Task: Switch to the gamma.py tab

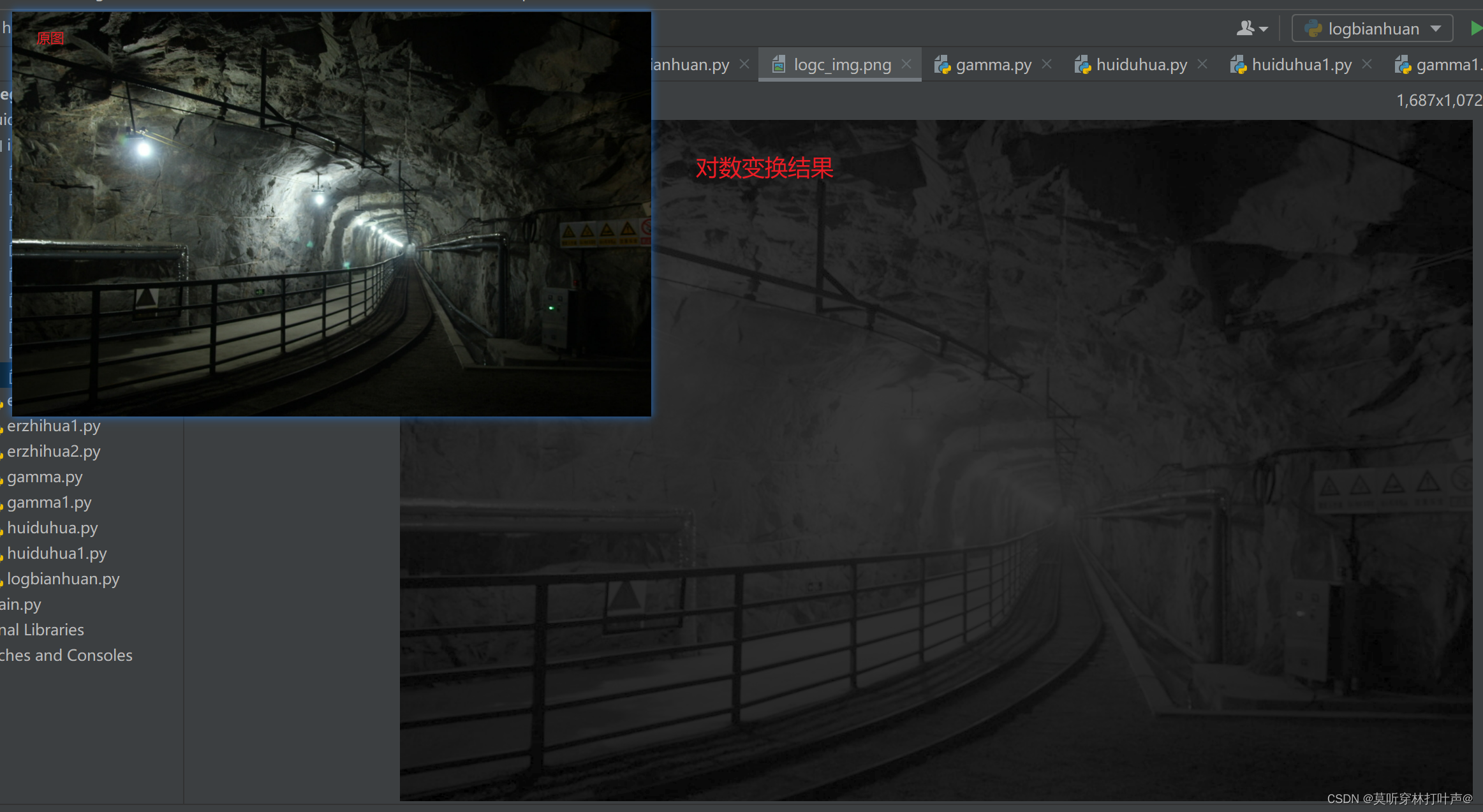Action: click(x=993, y=64)
